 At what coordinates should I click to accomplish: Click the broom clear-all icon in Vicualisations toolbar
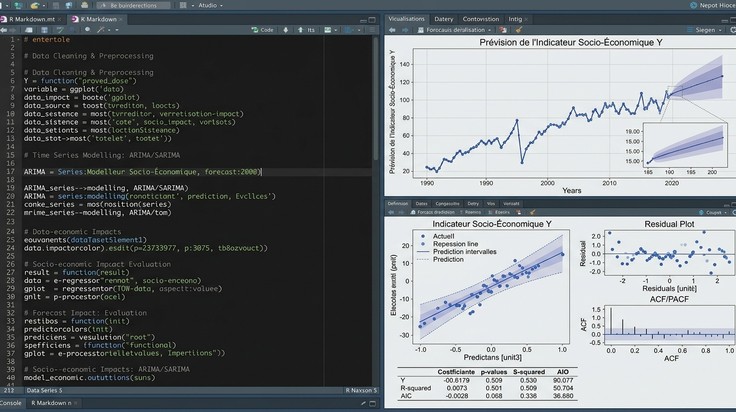[x=519, y=30]
